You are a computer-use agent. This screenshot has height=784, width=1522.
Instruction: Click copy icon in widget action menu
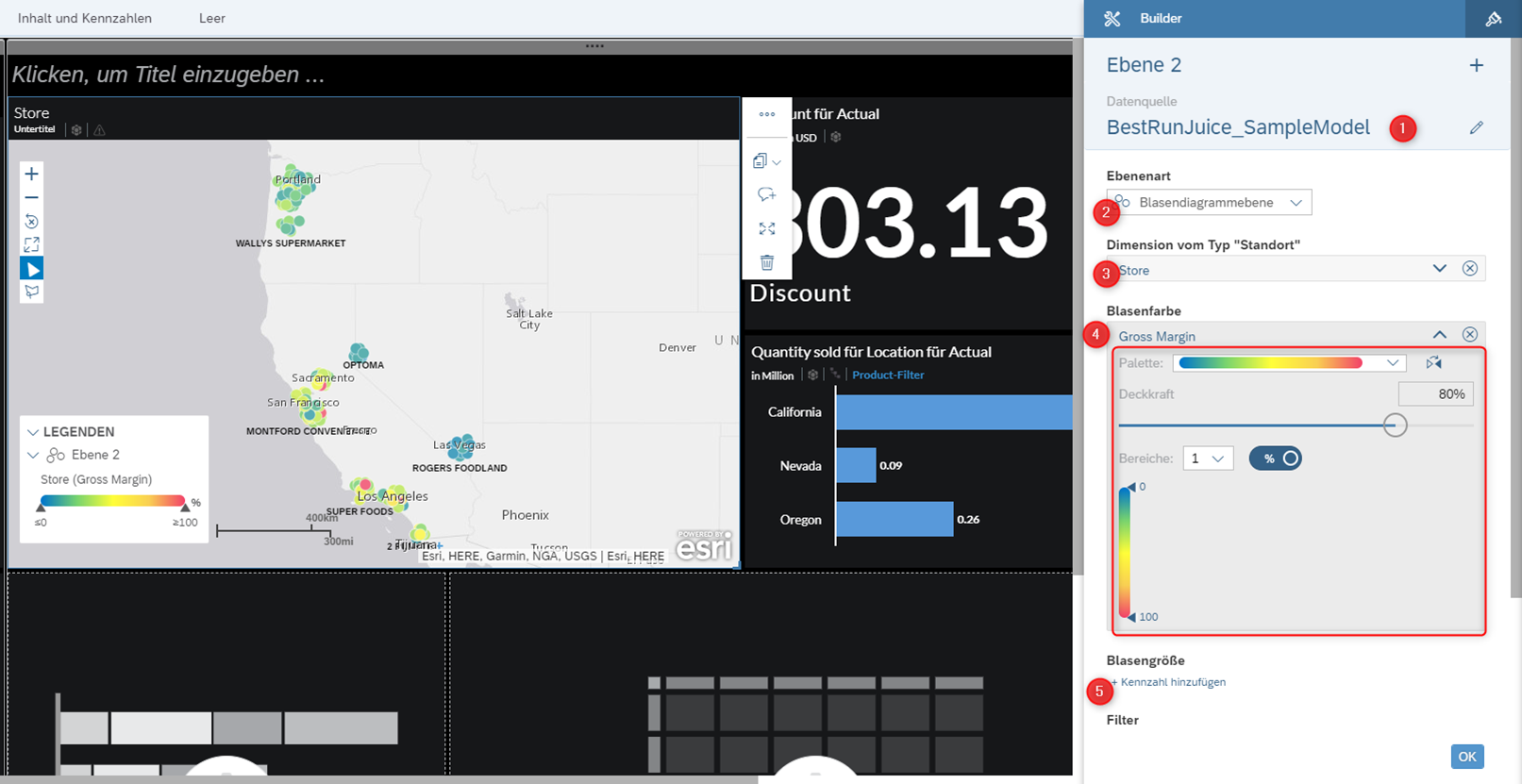click(x=760, y=161)
